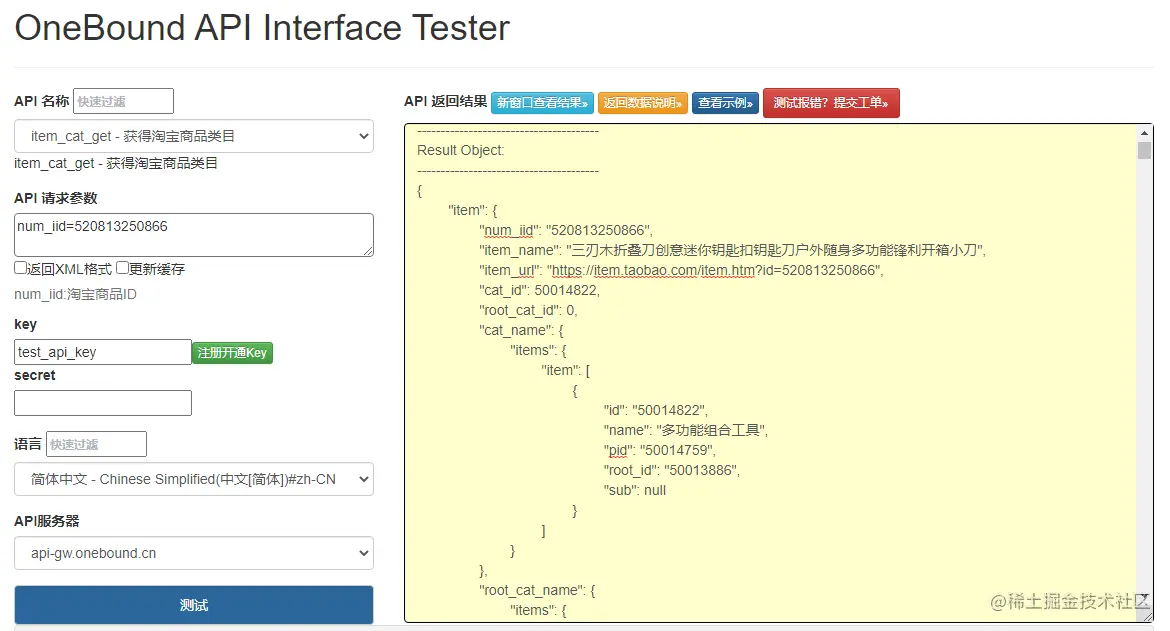
Task: Click the empty secret input field
Action: pos(103,403)
